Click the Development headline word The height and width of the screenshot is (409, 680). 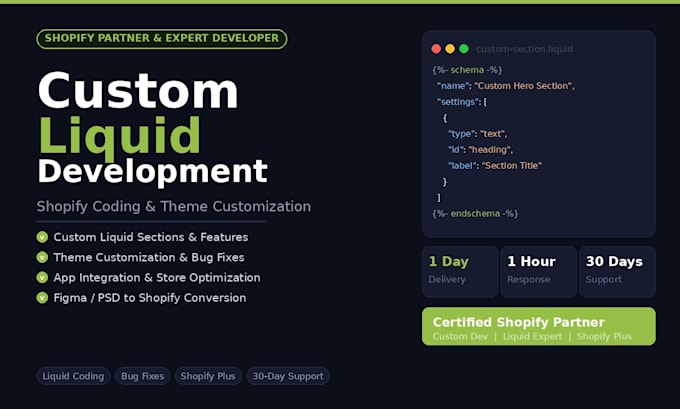point(153,172)
